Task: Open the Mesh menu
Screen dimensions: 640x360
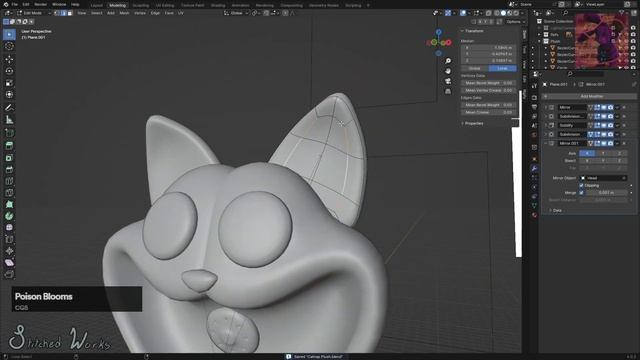Action: pos(124,13)
